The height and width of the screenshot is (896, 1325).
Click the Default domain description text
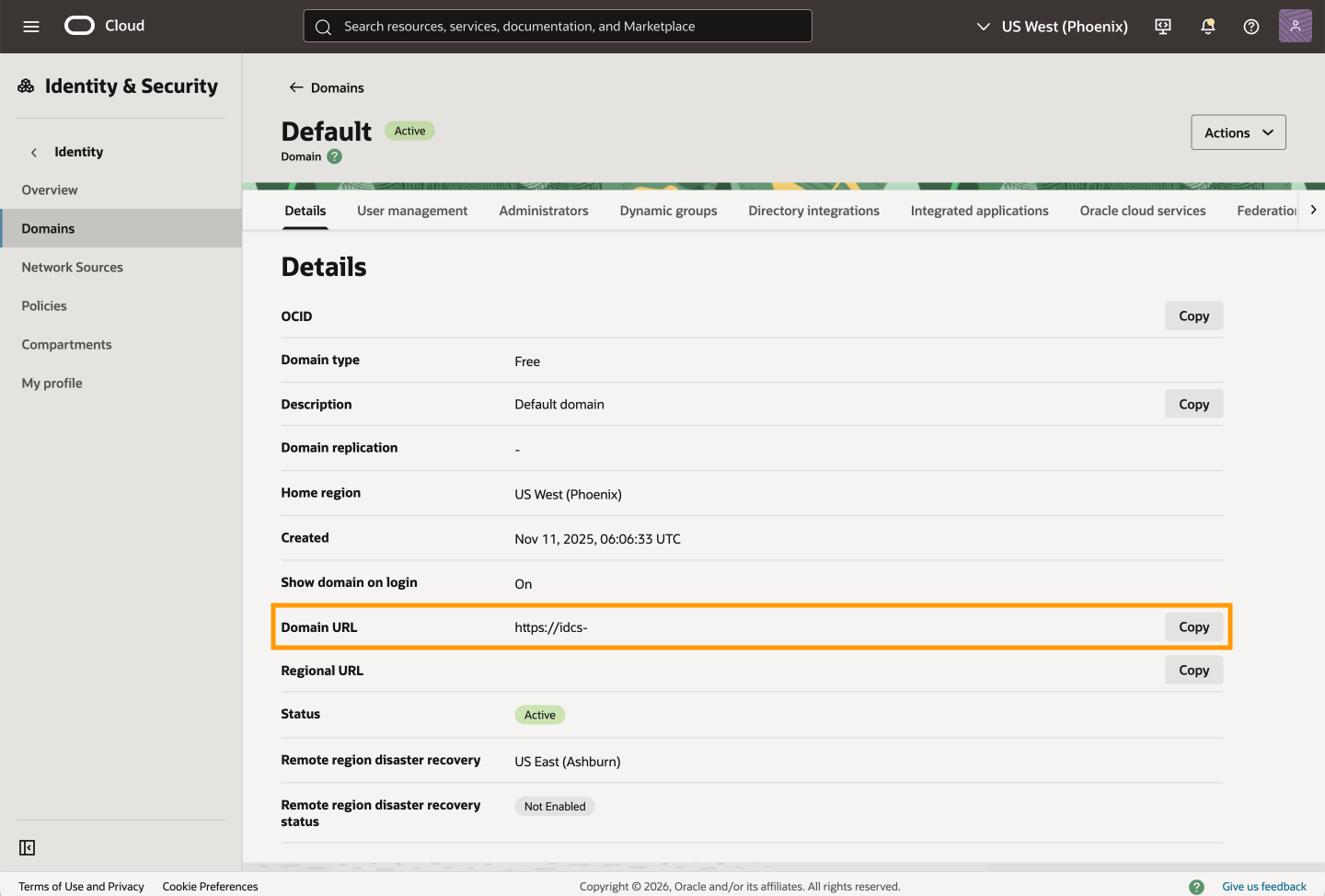coord(559,405)
